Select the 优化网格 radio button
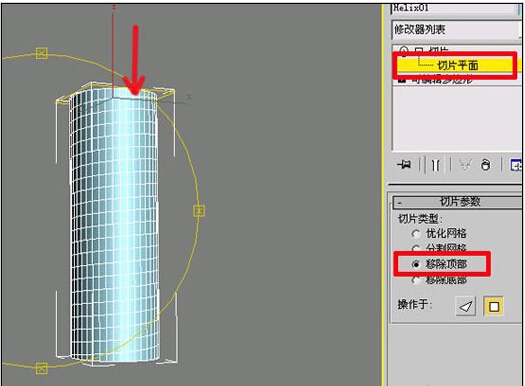525x386 pixels. coord(416,234)
